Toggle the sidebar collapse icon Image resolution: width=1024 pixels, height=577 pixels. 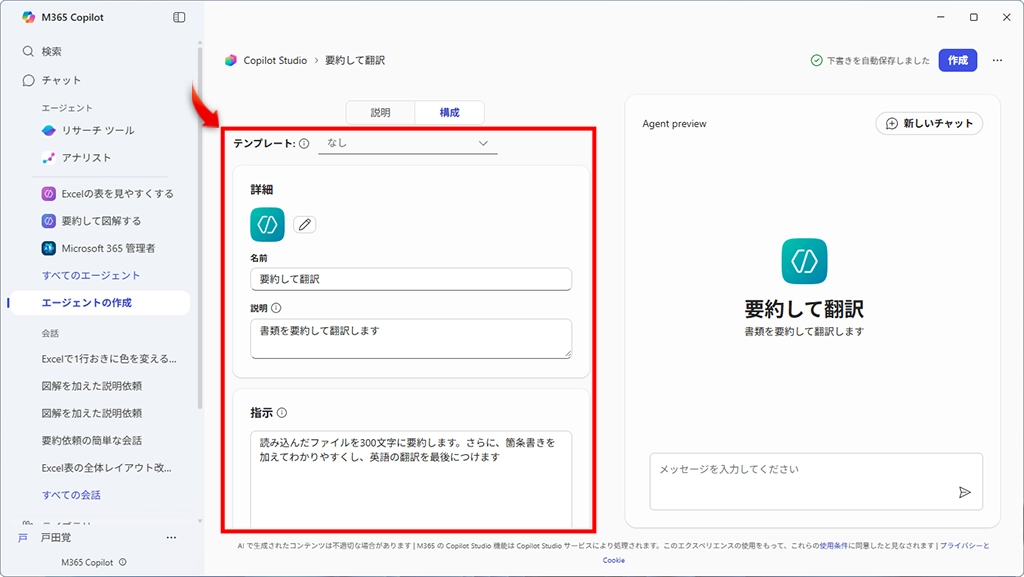pos(179,17)
